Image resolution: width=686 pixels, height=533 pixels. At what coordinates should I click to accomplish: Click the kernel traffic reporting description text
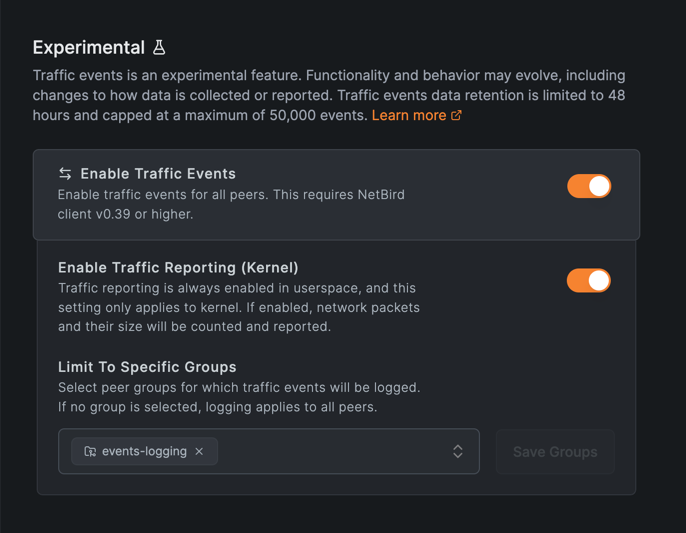[238, 307]
